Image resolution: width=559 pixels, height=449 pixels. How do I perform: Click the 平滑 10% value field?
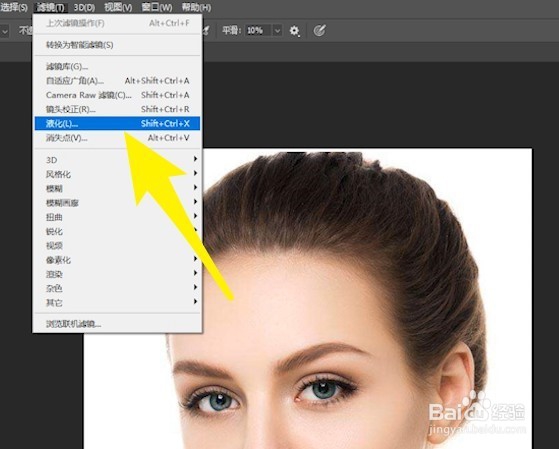pos(259,31)
